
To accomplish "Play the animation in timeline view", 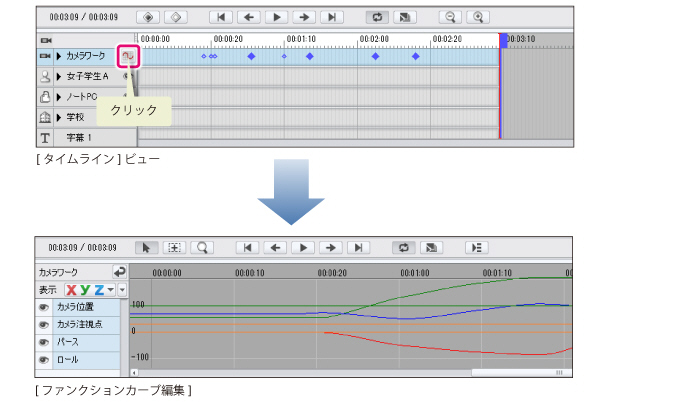I will coord(276,17).
